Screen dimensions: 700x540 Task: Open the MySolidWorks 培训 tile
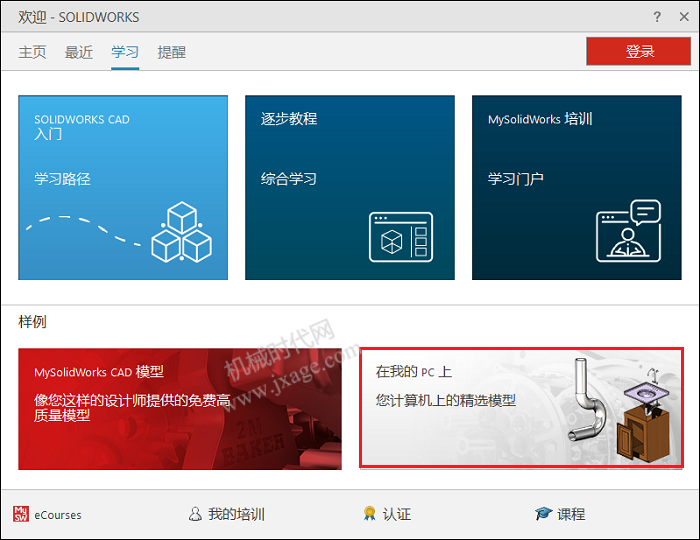coord(576,187)
